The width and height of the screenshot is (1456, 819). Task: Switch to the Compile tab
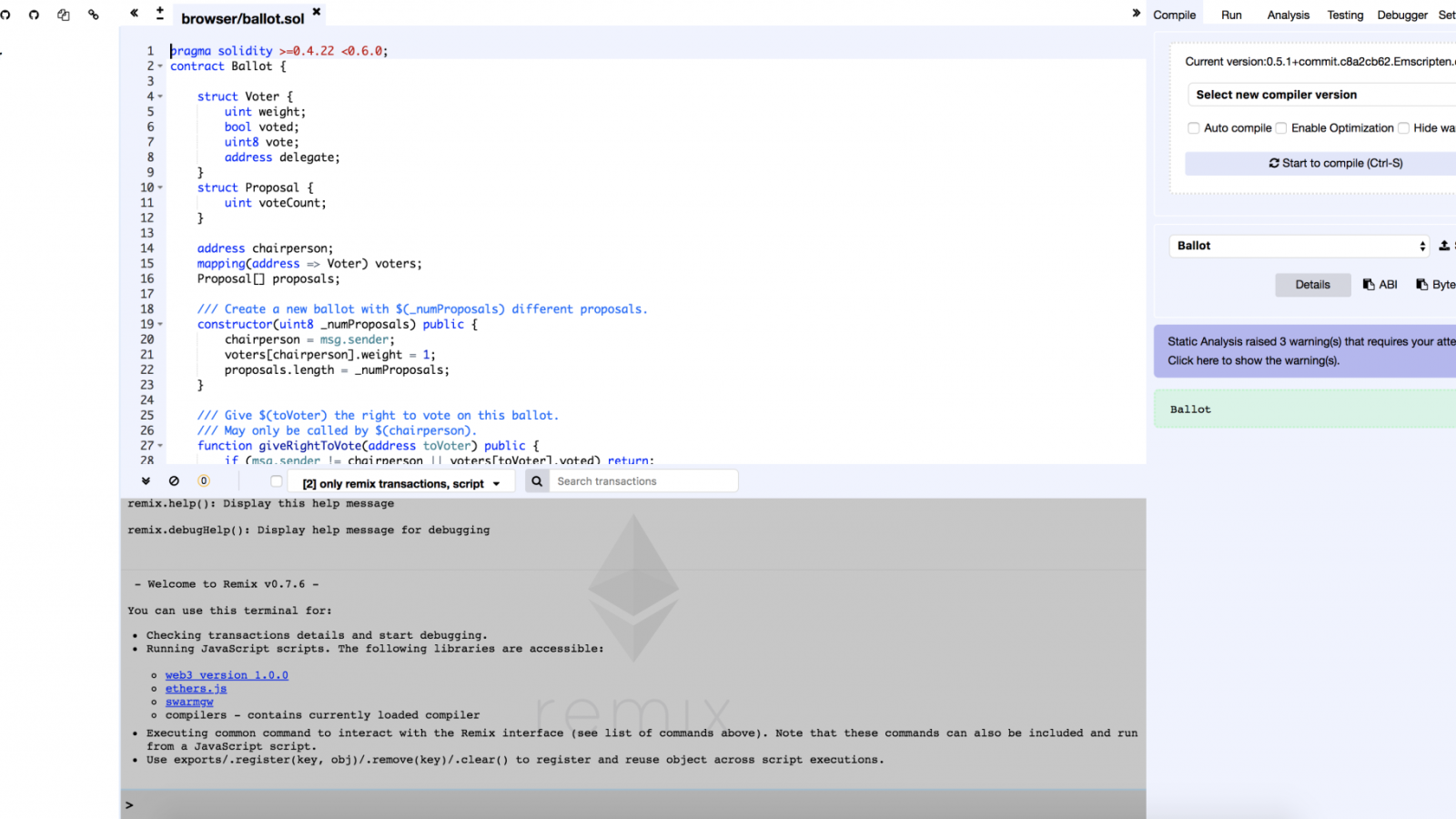[x=1174, y=15]
